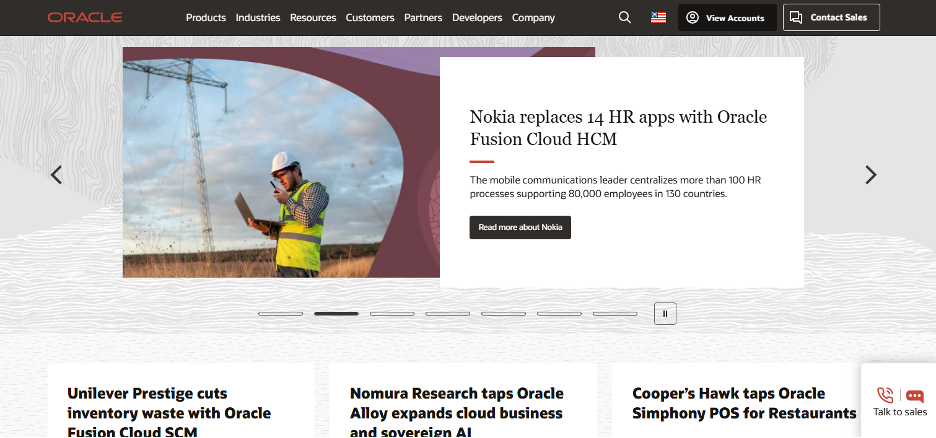The height and width of the screenshot is (438, 936).
Task: Click the Oracle logo
Action: pos(85,17)
